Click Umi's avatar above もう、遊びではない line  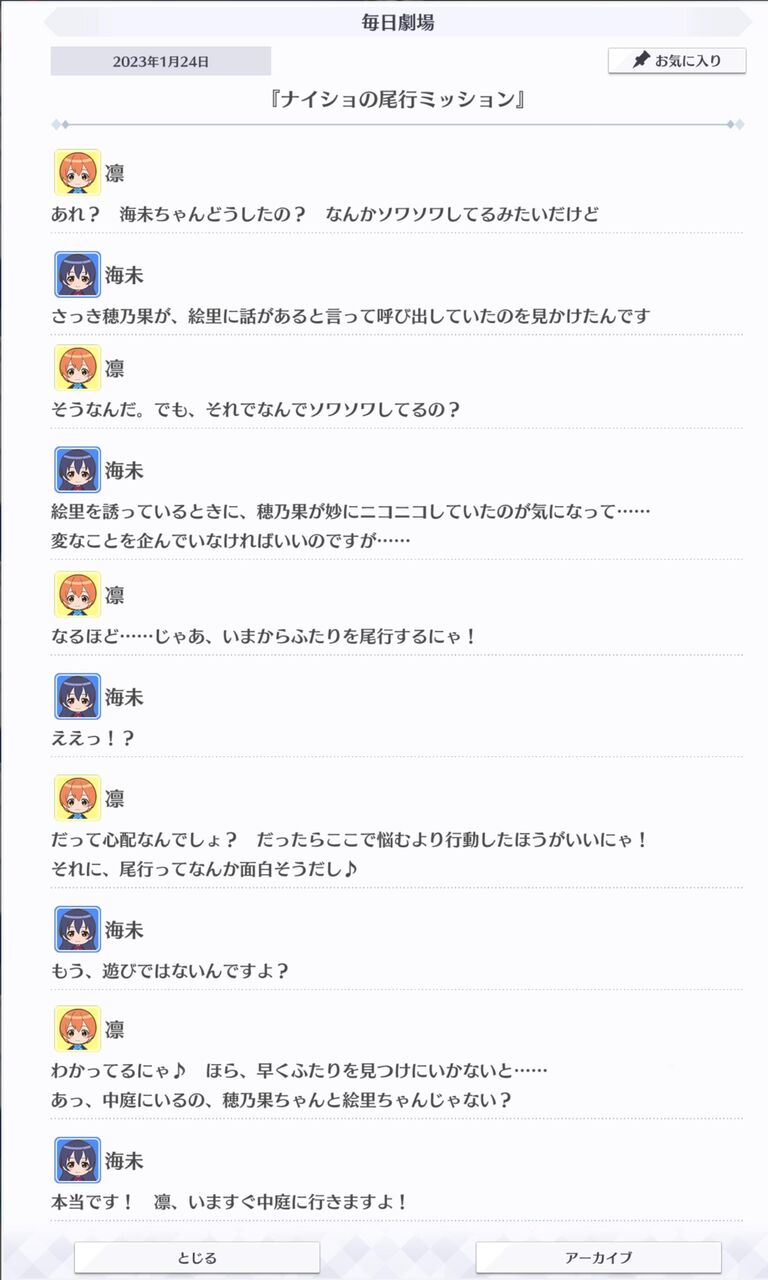pos(77,930)
